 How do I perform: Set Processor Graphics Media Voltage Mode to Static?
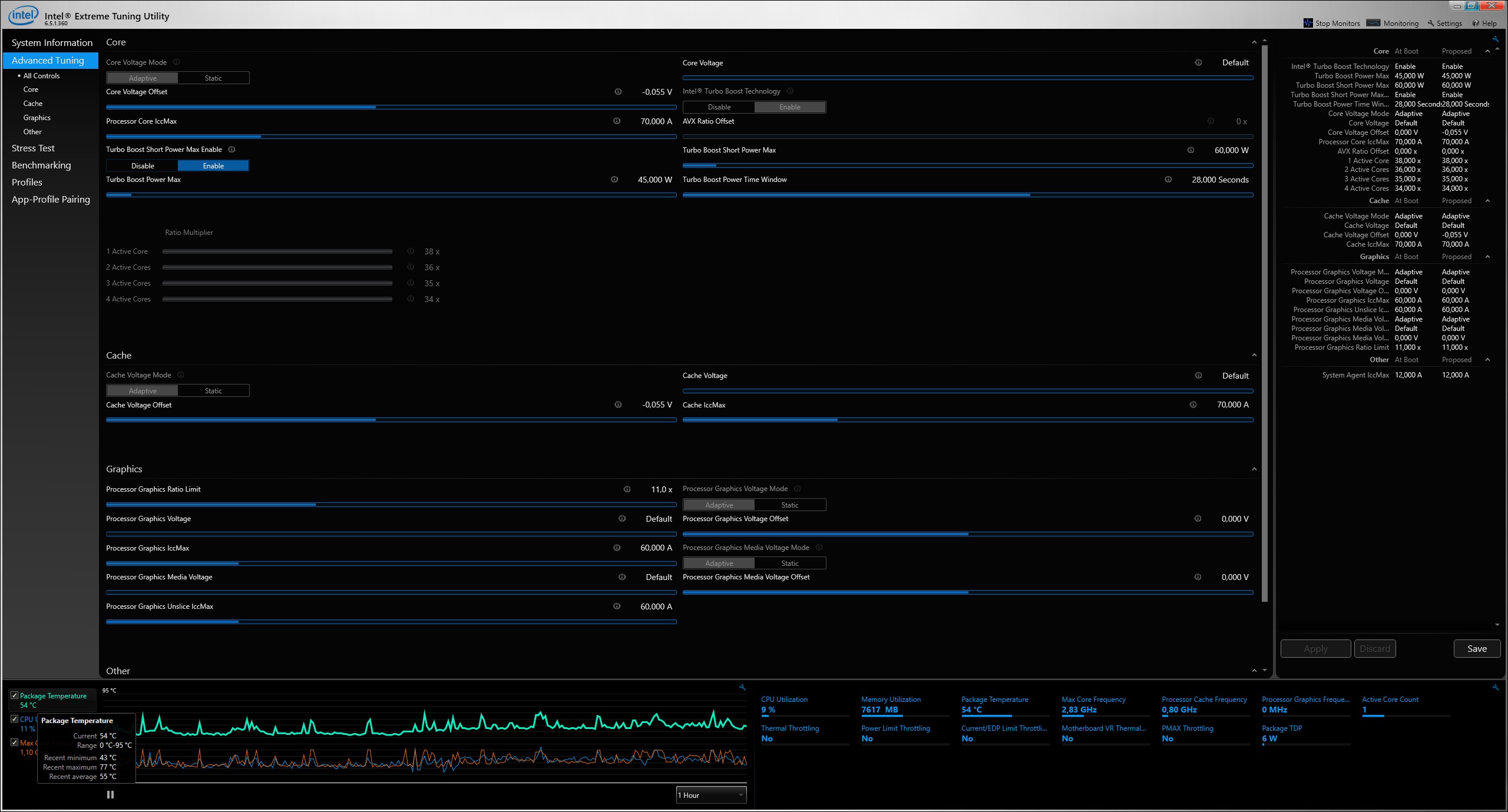[x=790, y=563]
